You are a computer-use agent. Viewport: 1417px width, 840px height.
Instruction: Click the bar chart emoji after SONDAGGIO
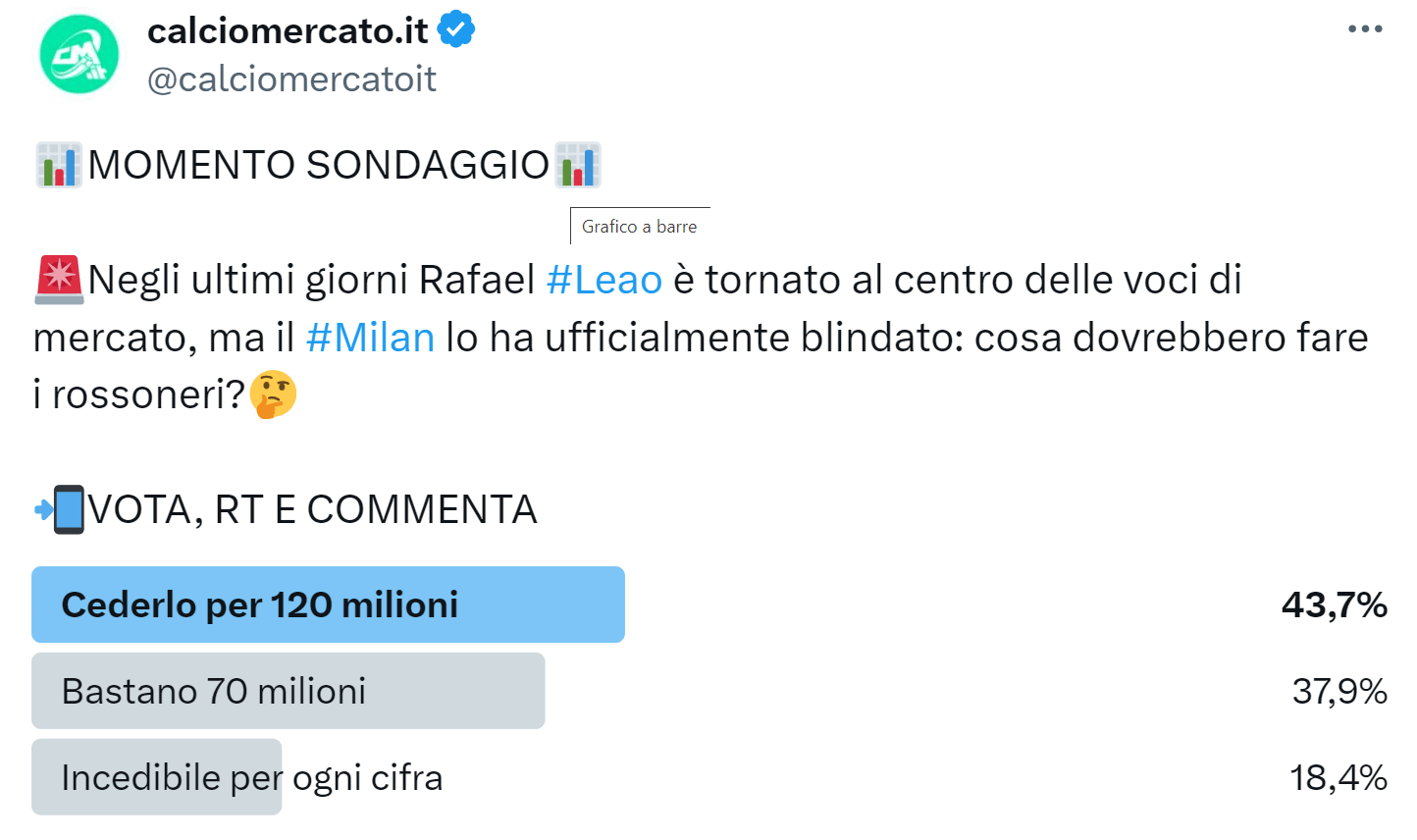(x=577, y=165)
